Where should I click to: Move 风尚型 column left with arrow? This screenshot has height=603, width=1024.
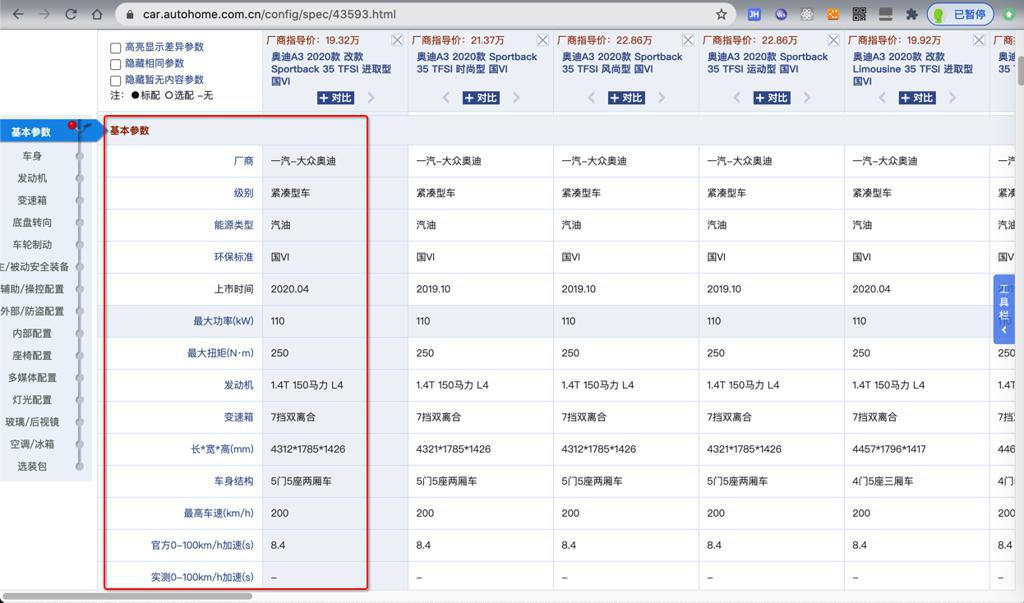point(591,97)
